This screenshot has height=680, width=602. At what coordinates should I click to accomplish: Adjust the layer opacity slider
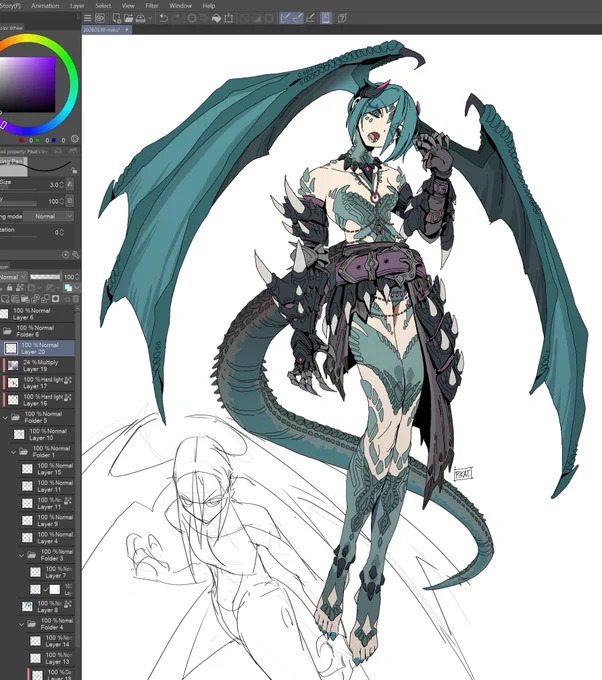coord(45,277)
